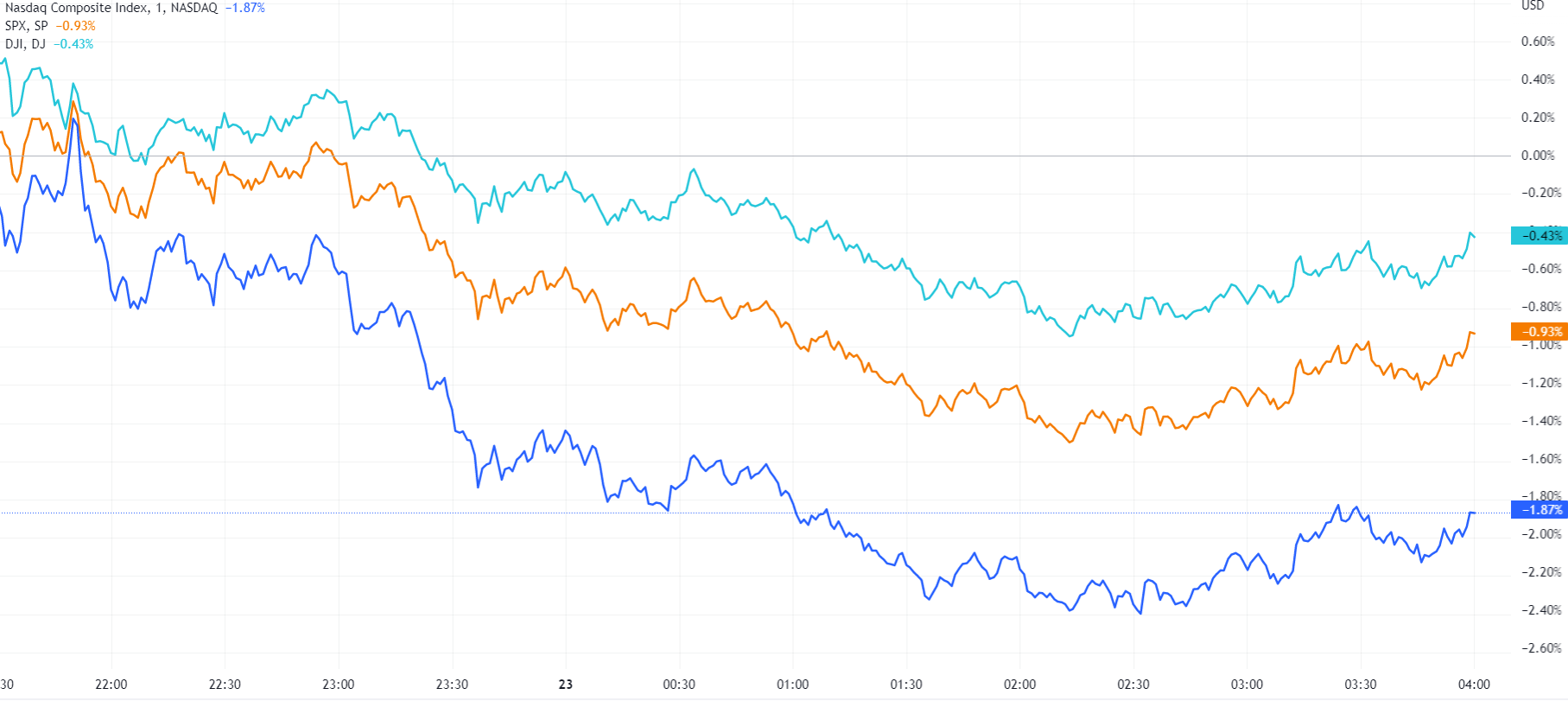Open the USD currency selector
The image size is (1568, 701).
coord(1533,5)
